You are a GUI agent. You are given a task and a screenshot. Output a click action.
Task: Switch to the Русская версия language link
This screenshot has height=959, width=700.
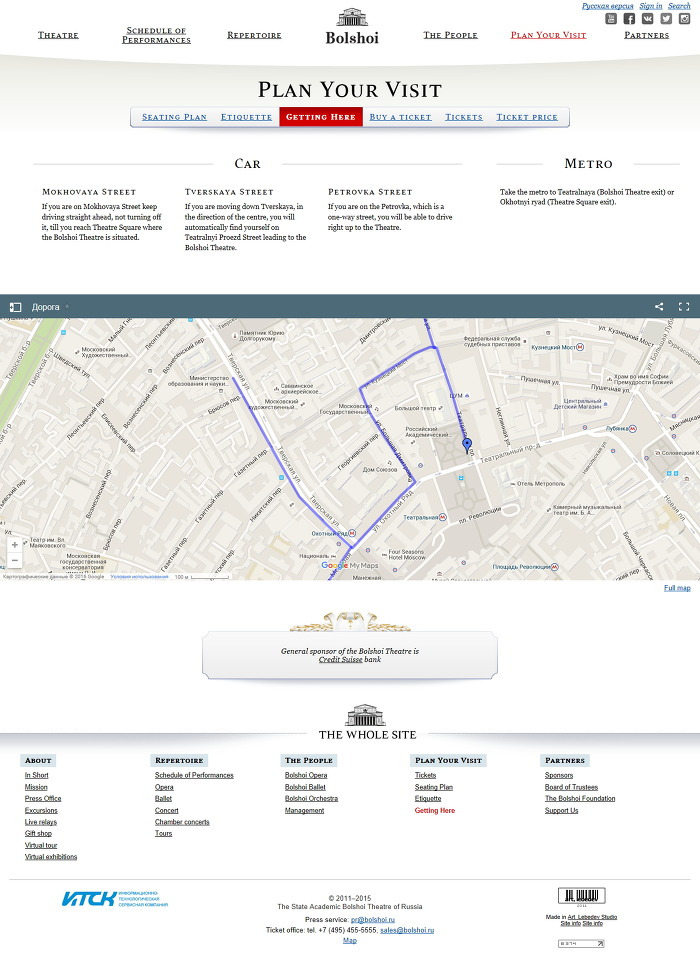click(608, 6)
